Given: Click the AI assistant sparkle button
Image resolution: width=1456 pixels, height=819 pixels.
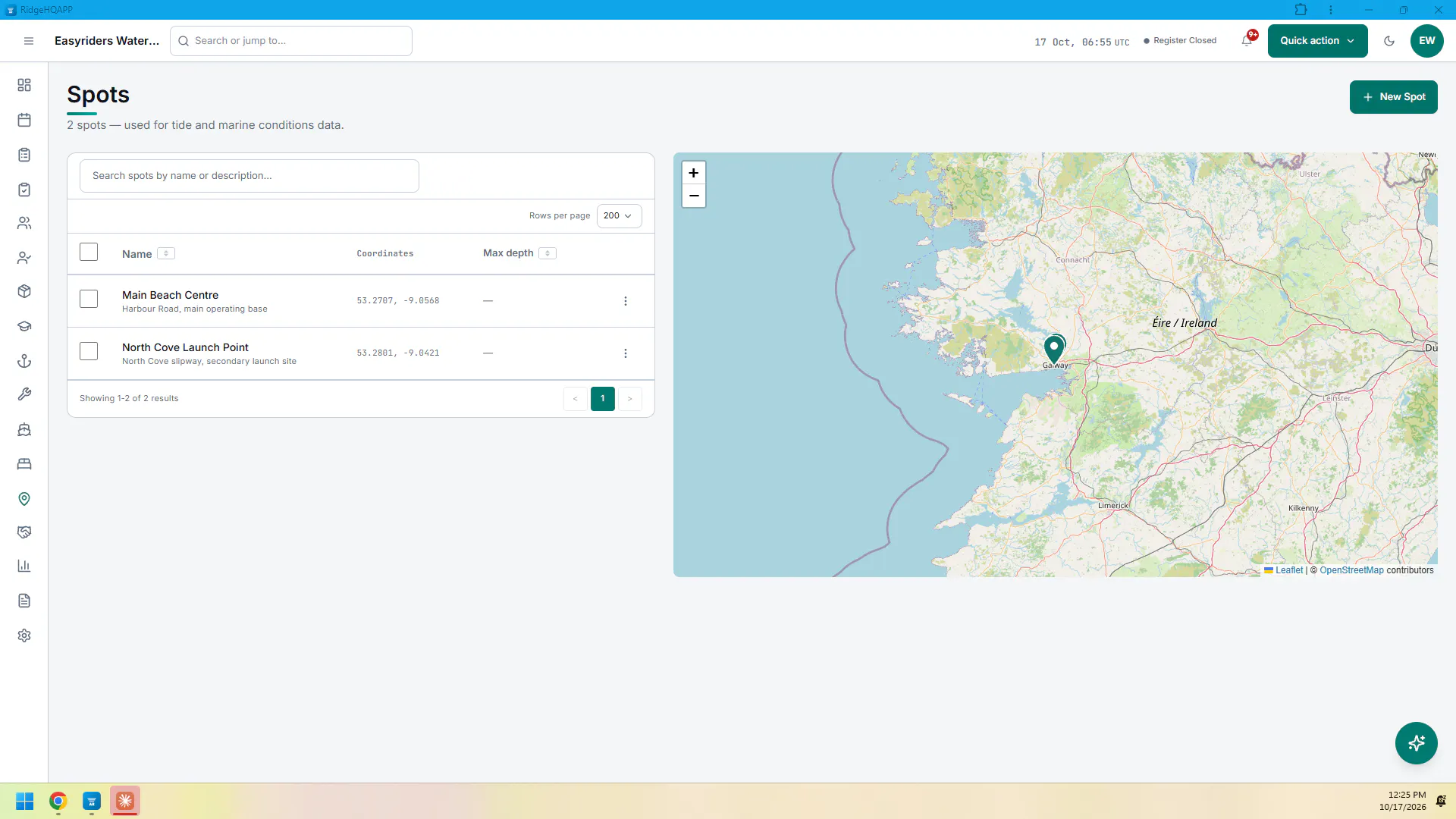Looking at the screenshot, I should (1416, 743).
